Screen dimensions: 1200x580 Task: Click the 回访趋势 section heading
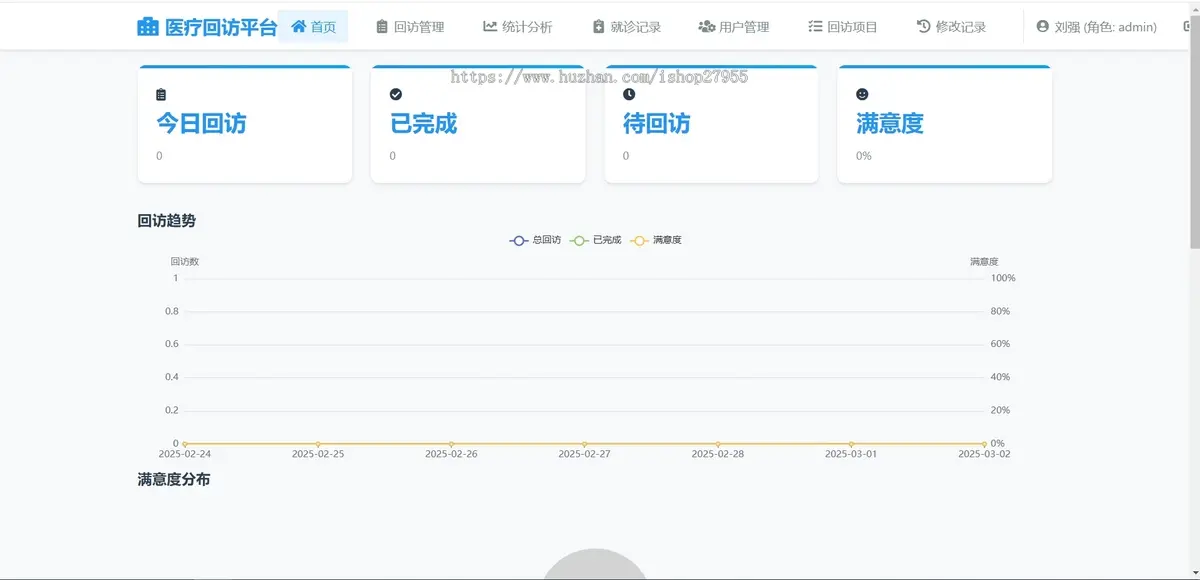click(x=166, y=221)
